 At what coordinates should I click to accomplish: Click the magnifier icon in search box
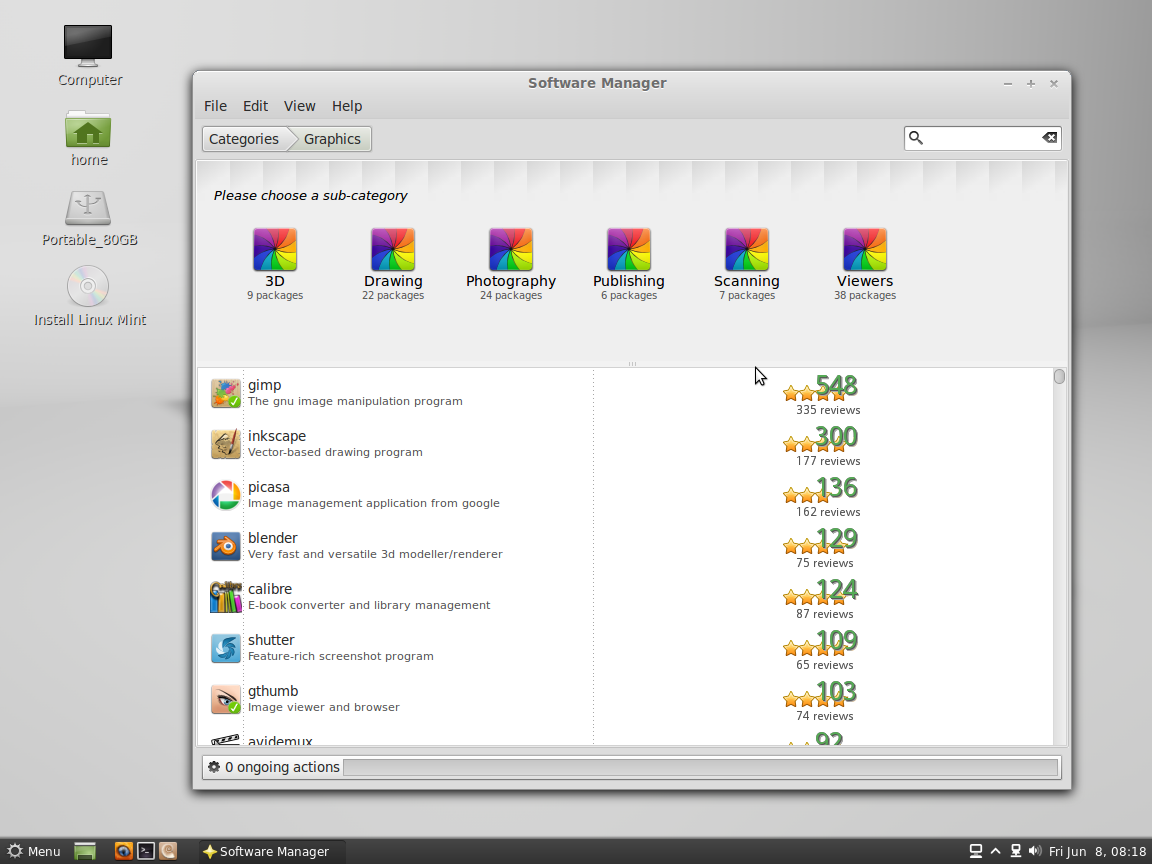coord(916,137)
